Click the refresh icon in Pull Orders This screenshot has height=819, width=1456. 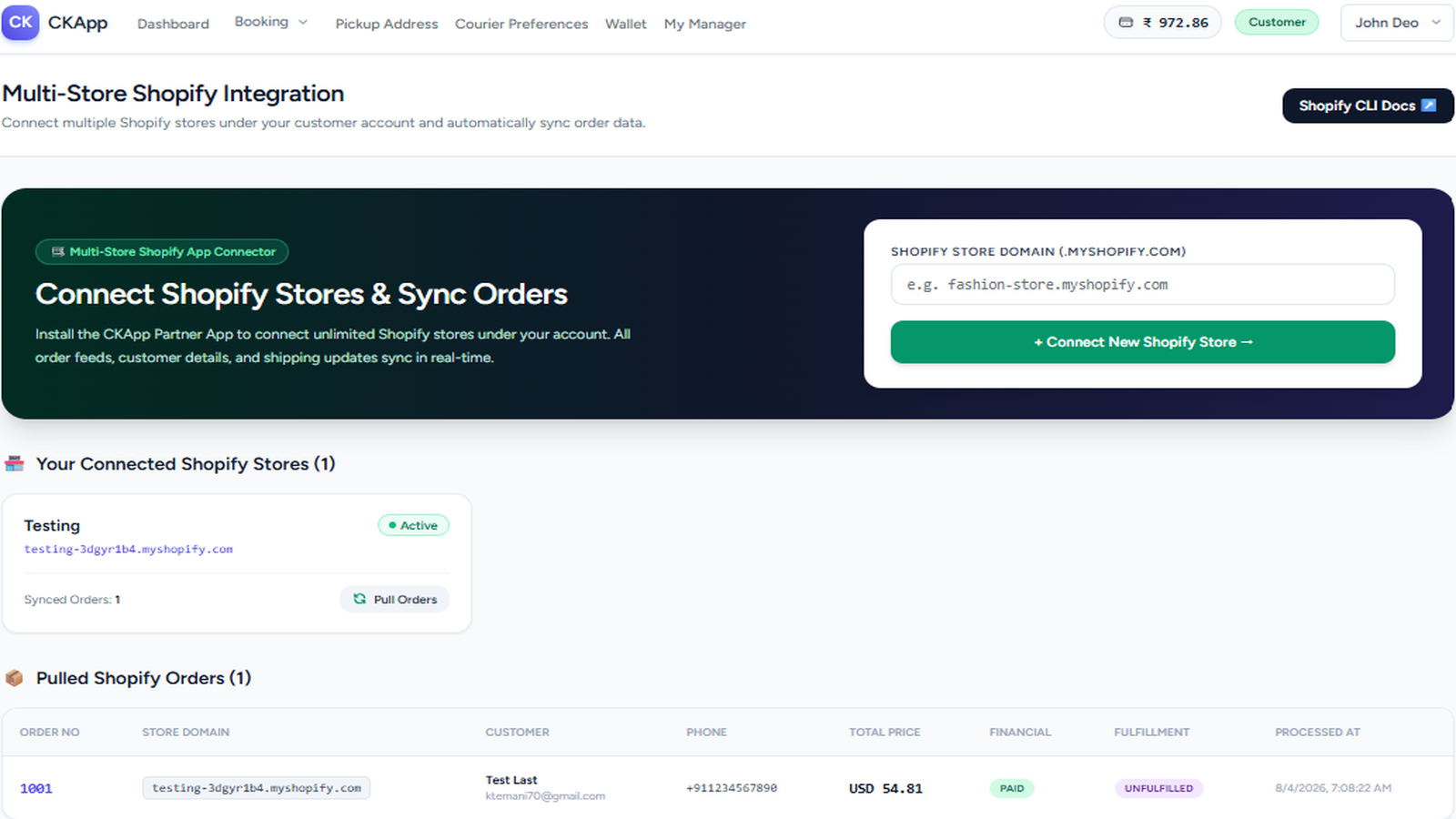359,599
